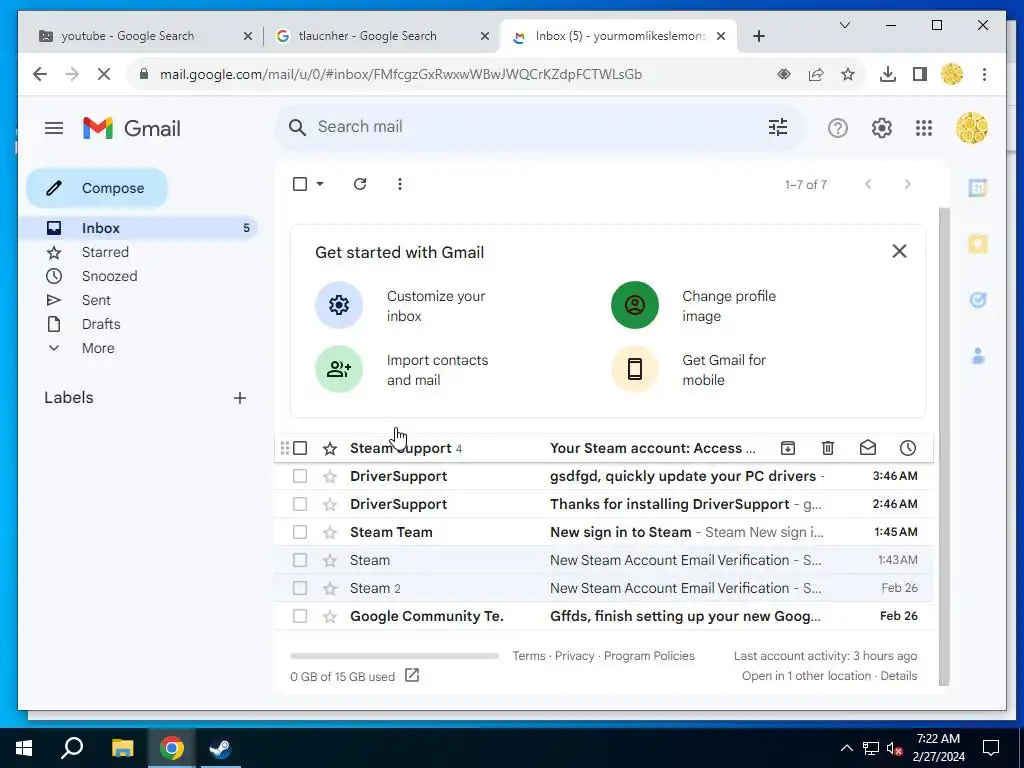Image resolution: width=1024 pixels, height=768 pixels.
Task: Open Chrome downloads icon
Action: pos(887,74)
